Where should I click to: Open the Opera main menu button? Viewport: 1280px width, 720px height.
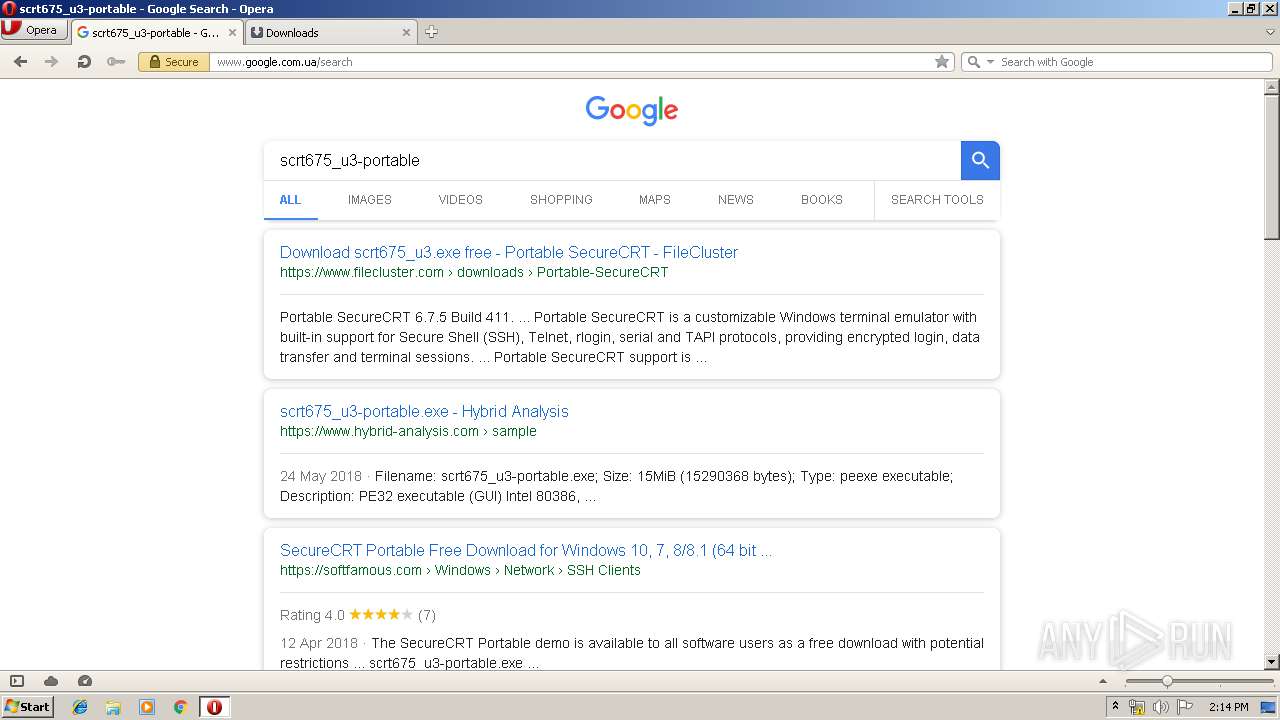click(34, 30)
